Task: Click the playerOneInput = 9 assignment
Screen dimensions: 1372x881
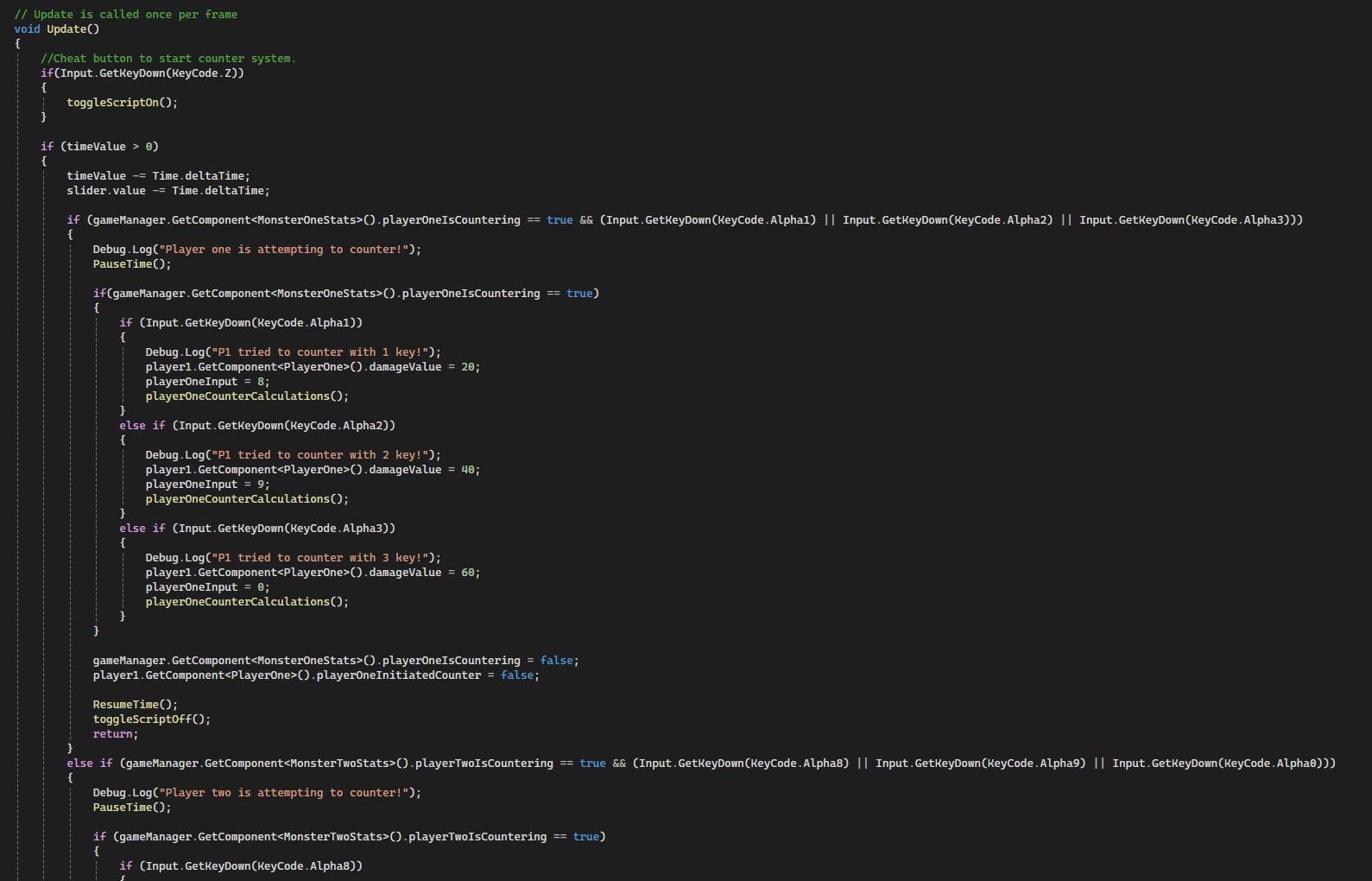Action: coord(207,485)
